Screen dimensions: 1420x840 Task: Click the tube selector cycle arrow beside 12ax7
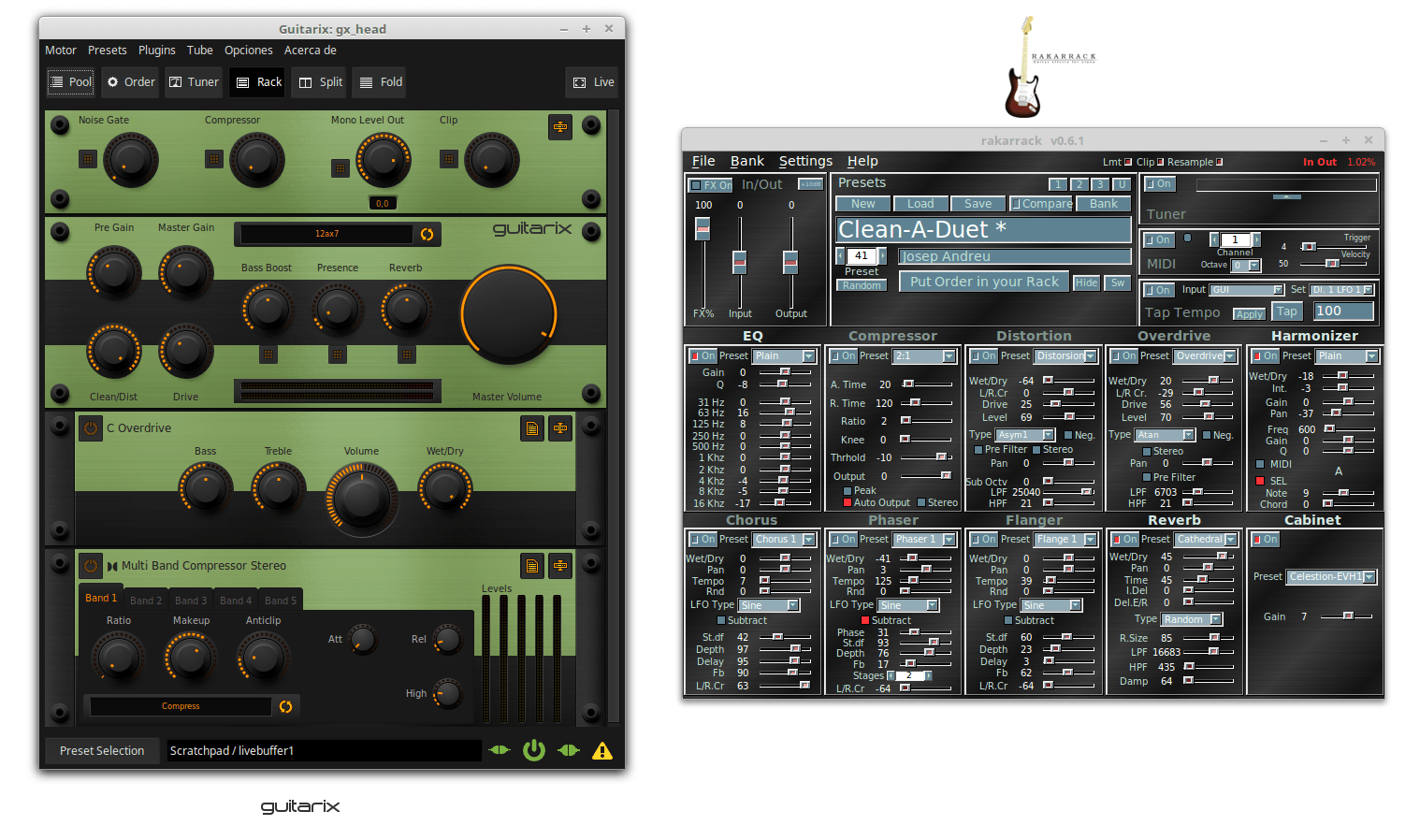coord(427,234)
